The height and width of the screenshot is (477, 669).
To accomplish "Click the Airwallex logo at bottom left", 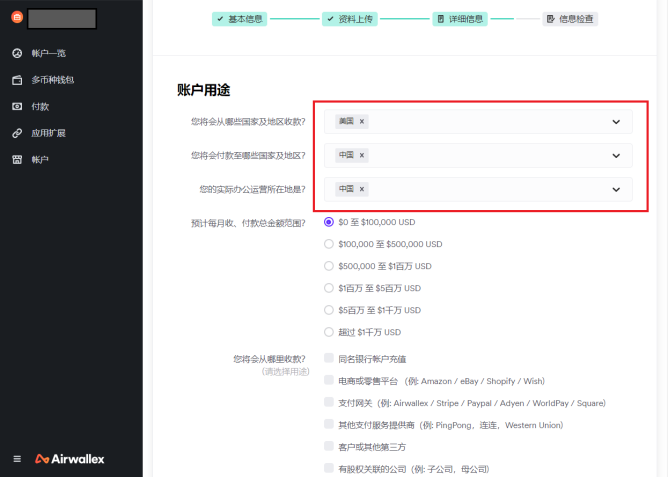I will (70, 459).
